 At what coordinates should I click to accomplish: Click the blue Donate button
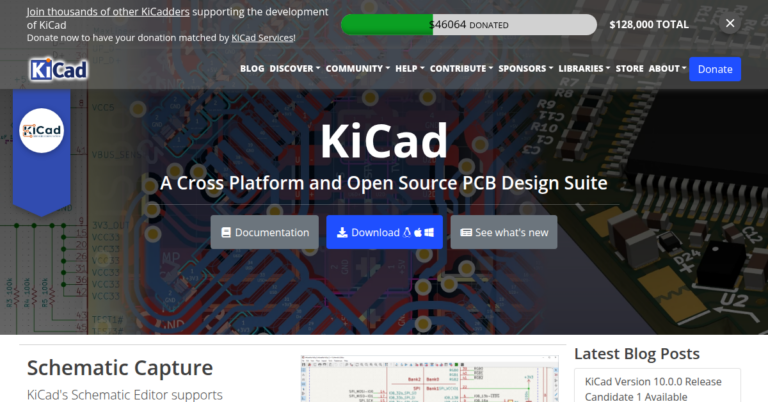(x=715, y=69)
